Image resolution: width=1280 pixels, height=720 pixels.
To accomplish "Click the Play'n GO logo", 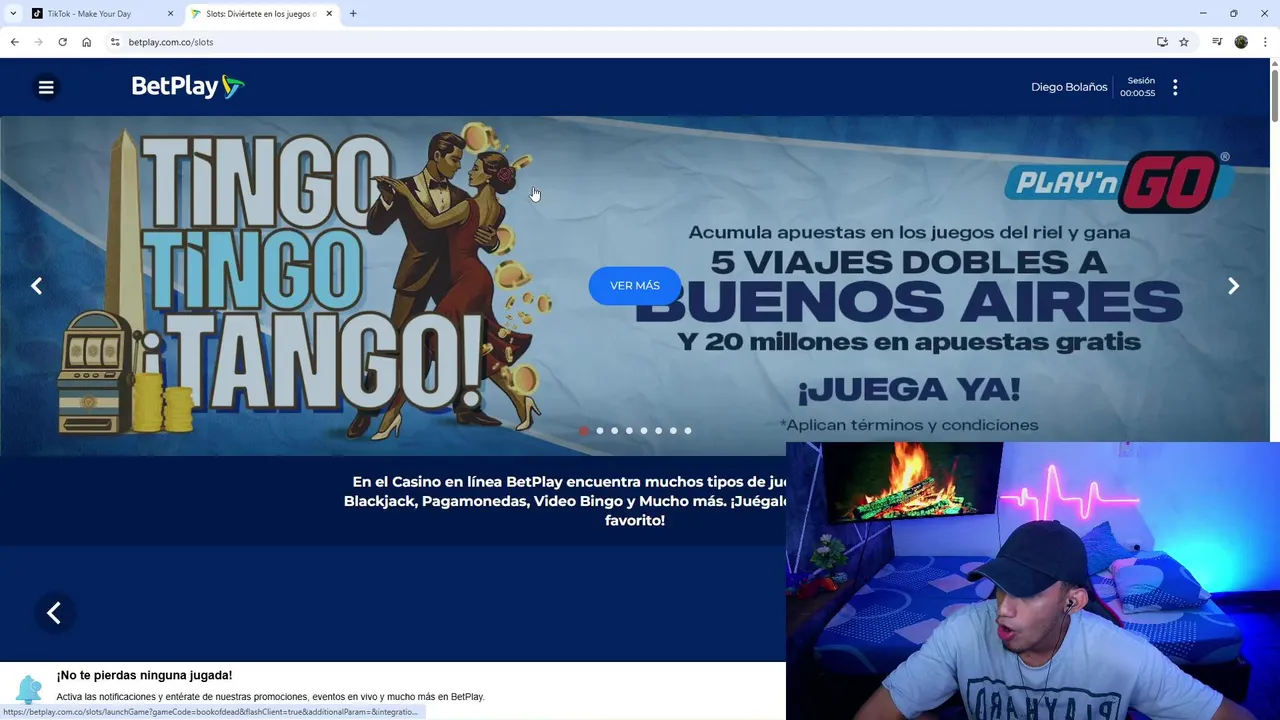I will [1118, 182].
